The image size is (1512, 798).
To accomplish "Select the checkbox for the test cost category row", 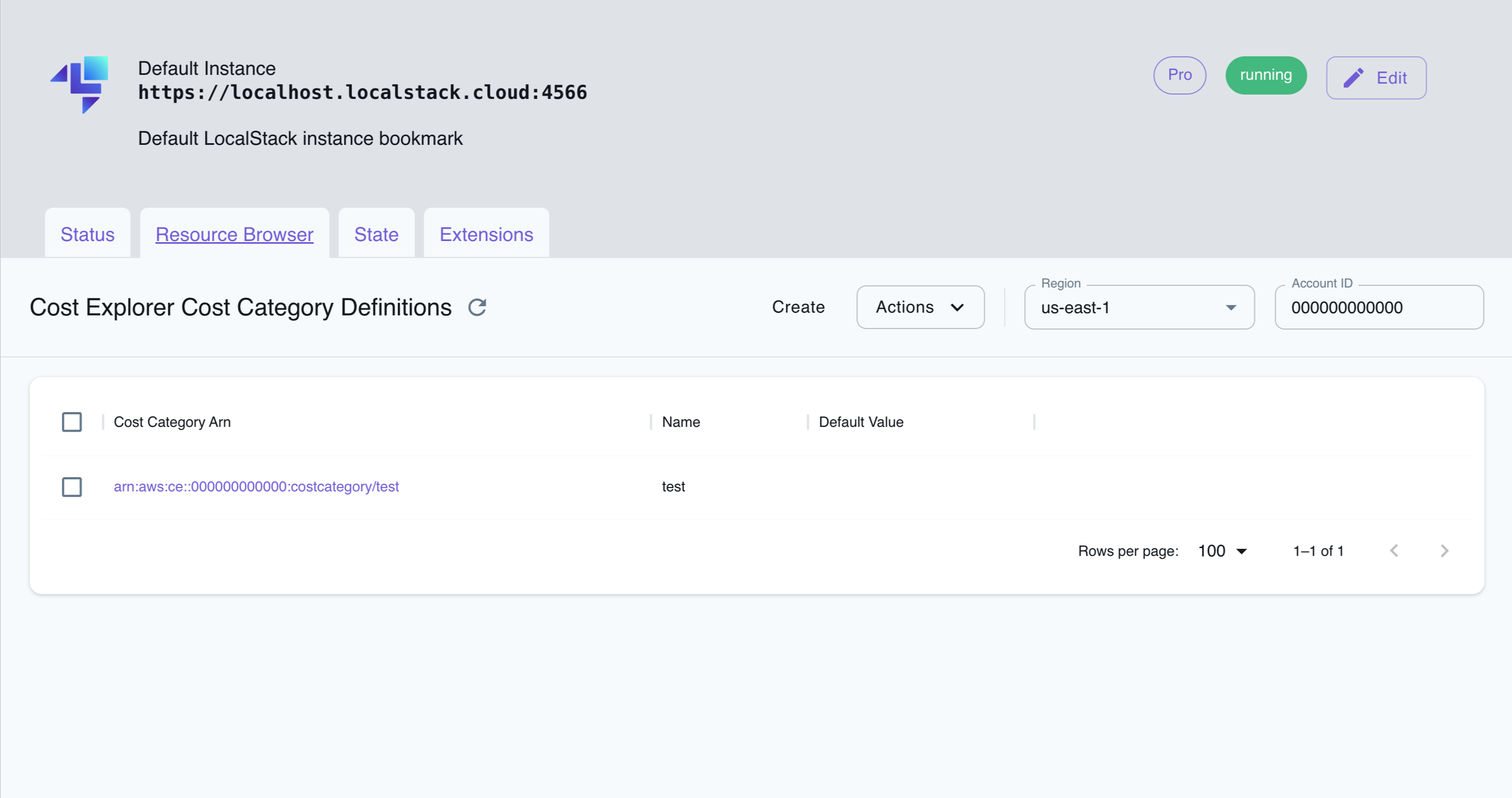I will (x=72, y=487).
